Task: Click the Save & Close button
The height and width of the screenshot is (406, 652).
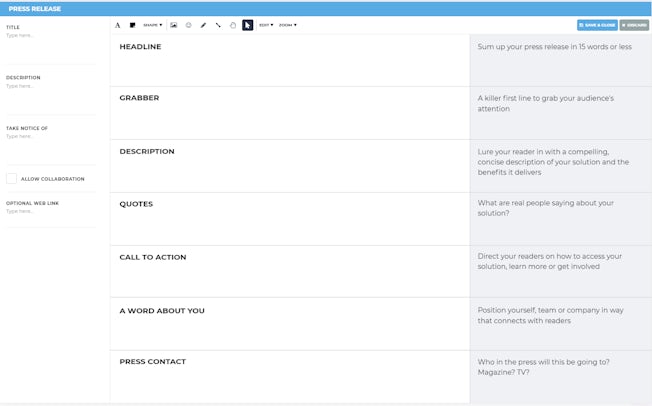Action: pos(597,25)
